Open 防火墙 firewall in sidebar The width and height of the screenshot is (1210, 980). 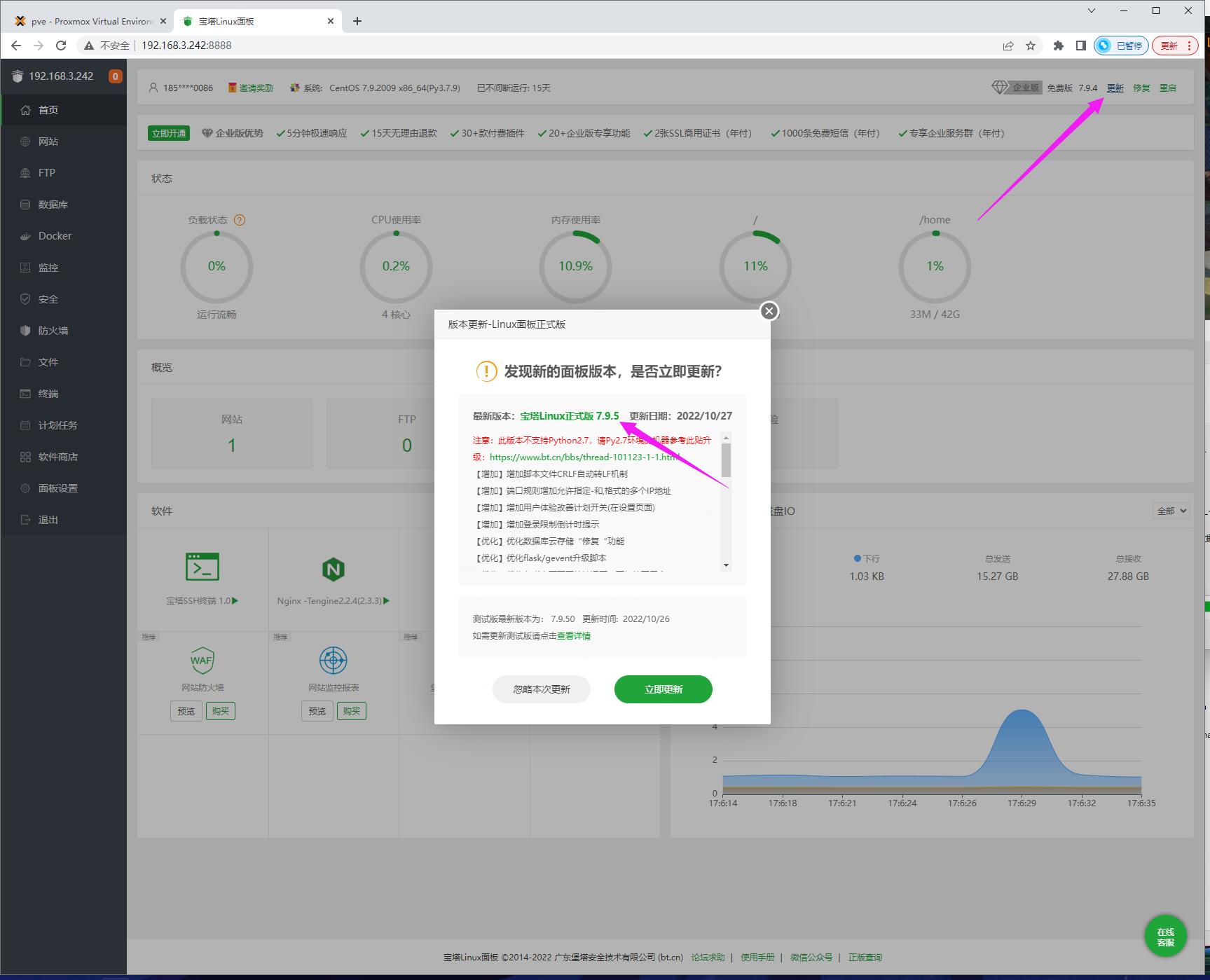click(x=64, y=331)
